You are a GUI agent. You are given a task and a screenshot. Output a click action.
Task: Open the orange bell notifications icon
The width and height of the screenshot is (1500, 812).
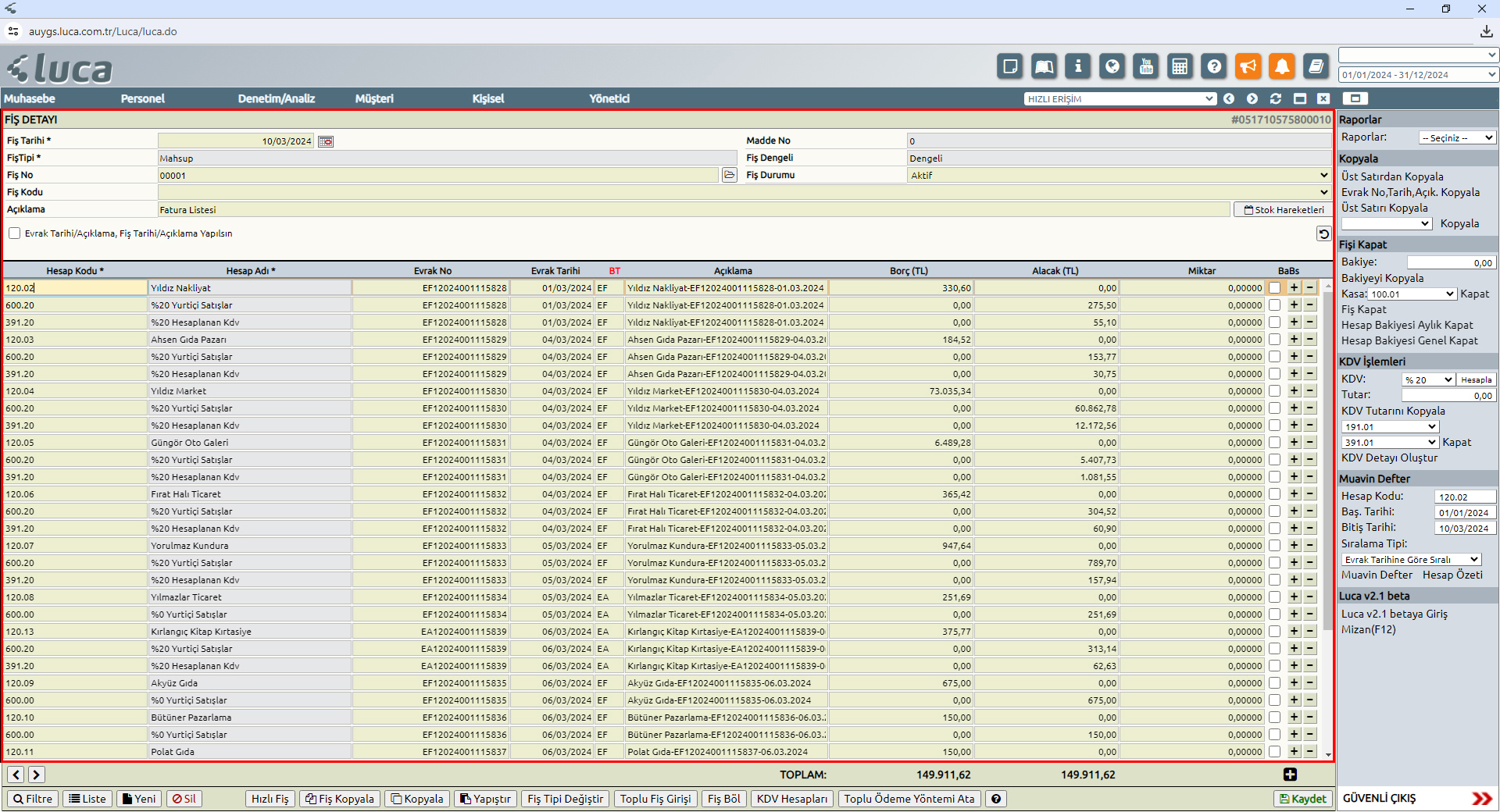click(1282, 66)
